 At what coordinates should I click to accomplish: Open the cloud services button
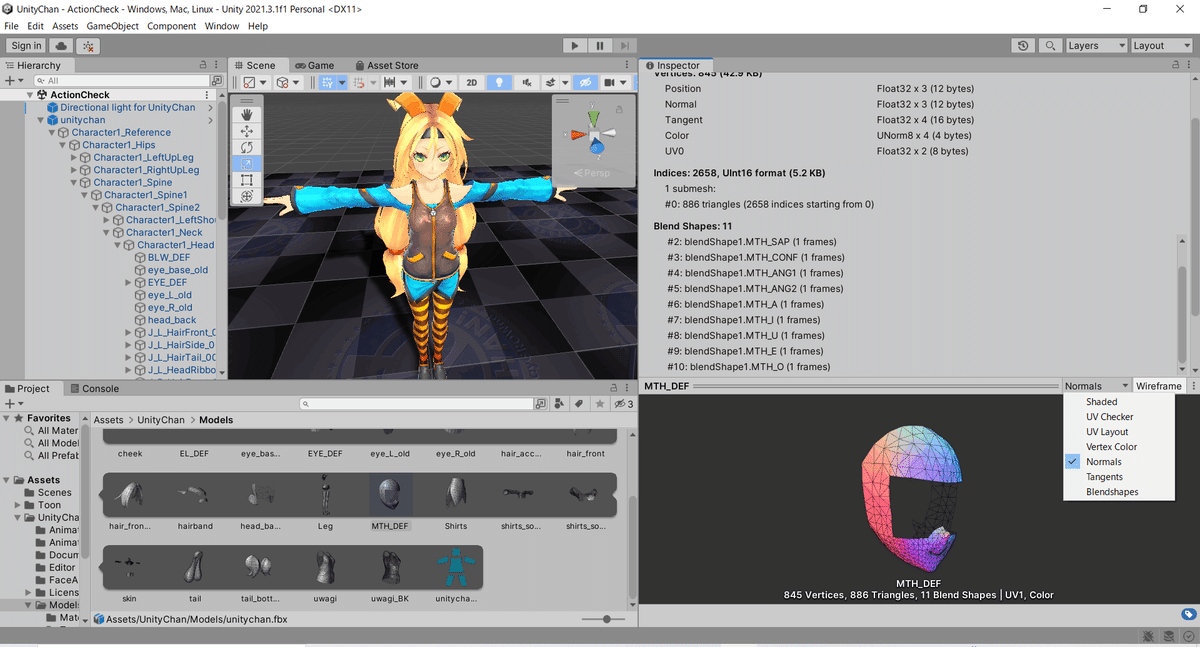point(61,46)
